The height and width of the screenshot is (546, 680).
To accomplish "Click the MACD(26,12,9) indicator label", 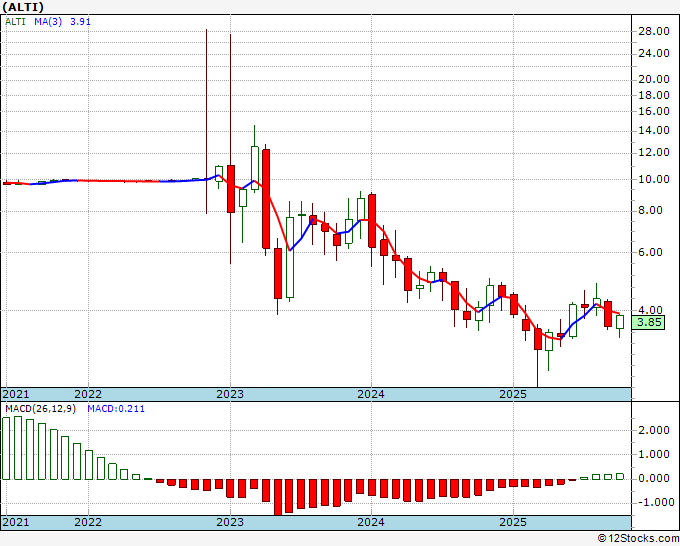I will (x=40, y=409).
